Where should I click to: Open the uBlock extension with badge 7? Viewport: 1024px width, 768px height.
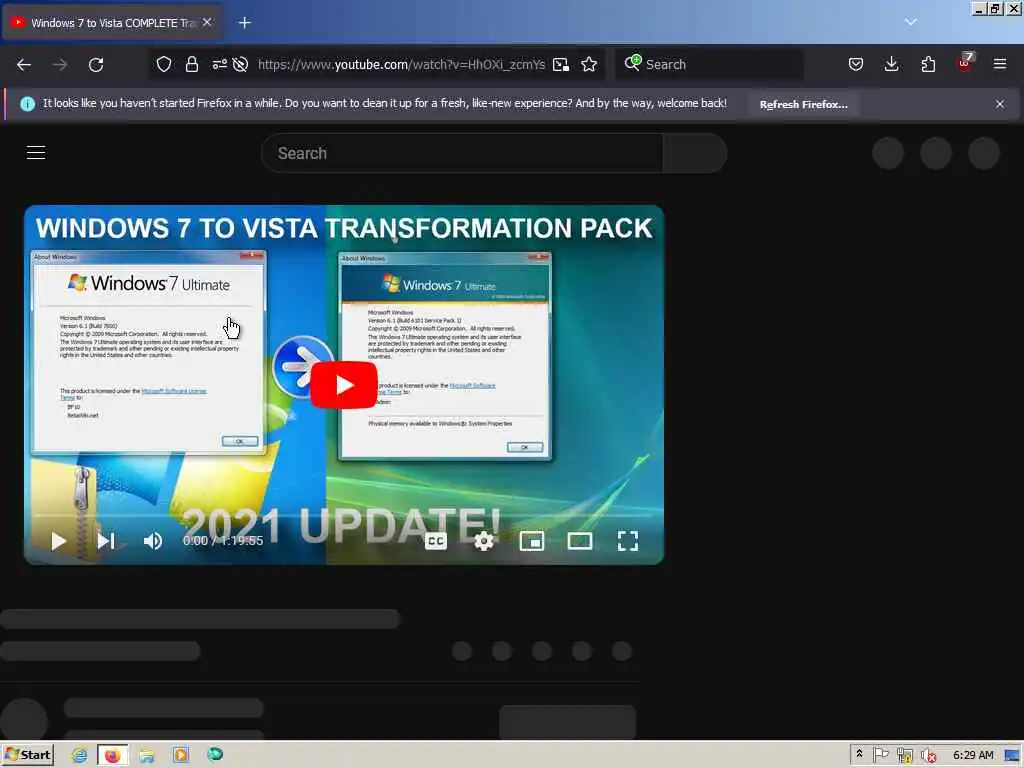(965, 63)
